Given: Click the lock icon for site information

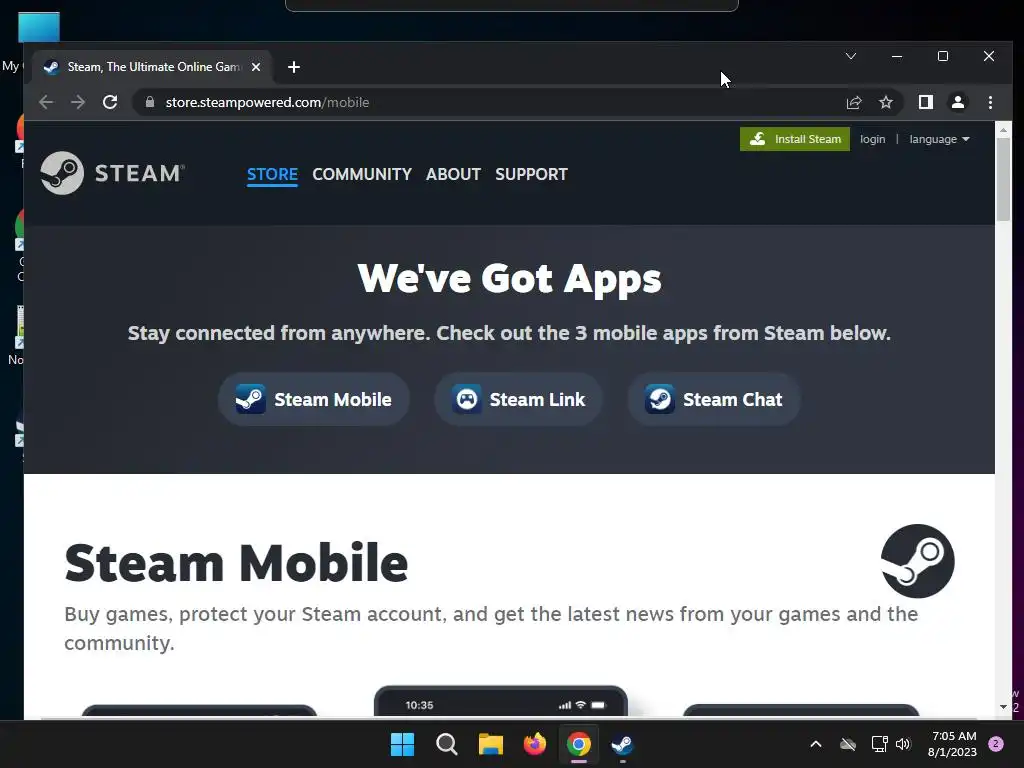Looking at the screenshot, I should (x=150, y=103).
